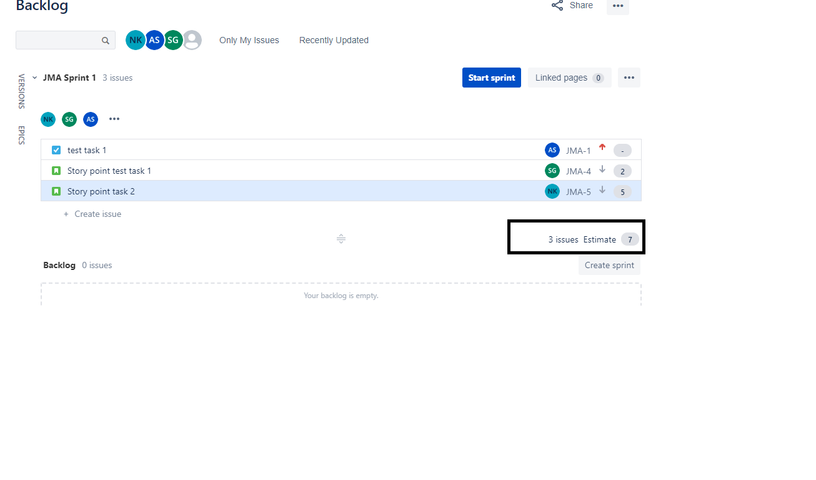Click plus icon beside Create issue

[x=66, y=214]
